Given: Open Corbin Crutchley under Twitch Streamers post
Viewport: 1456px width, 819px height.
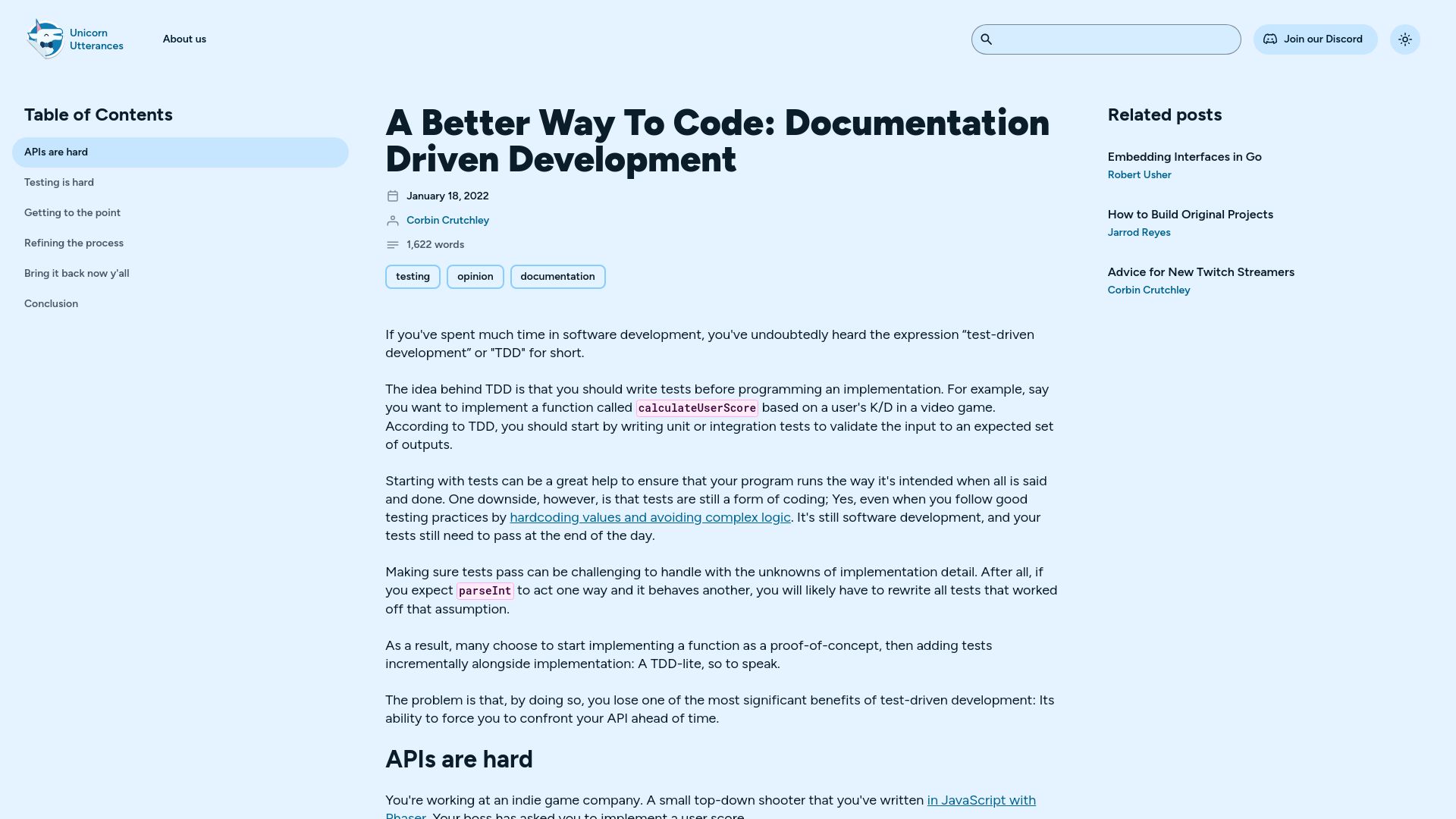Looking at the screenshot, I should pos(1149,290).
